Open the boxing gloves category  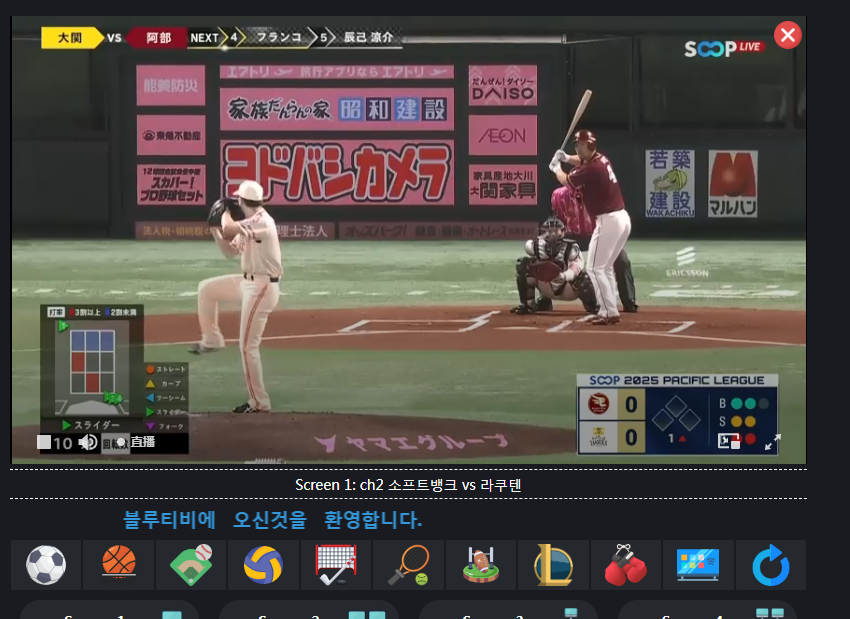(626, 565)
